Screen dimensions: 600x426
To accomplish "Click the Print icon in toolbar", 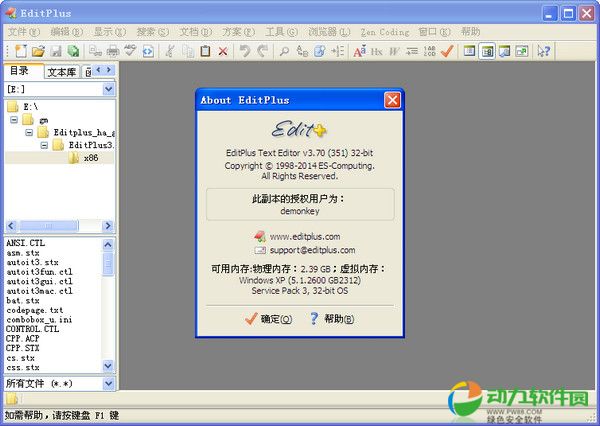I will click(112, 51).
